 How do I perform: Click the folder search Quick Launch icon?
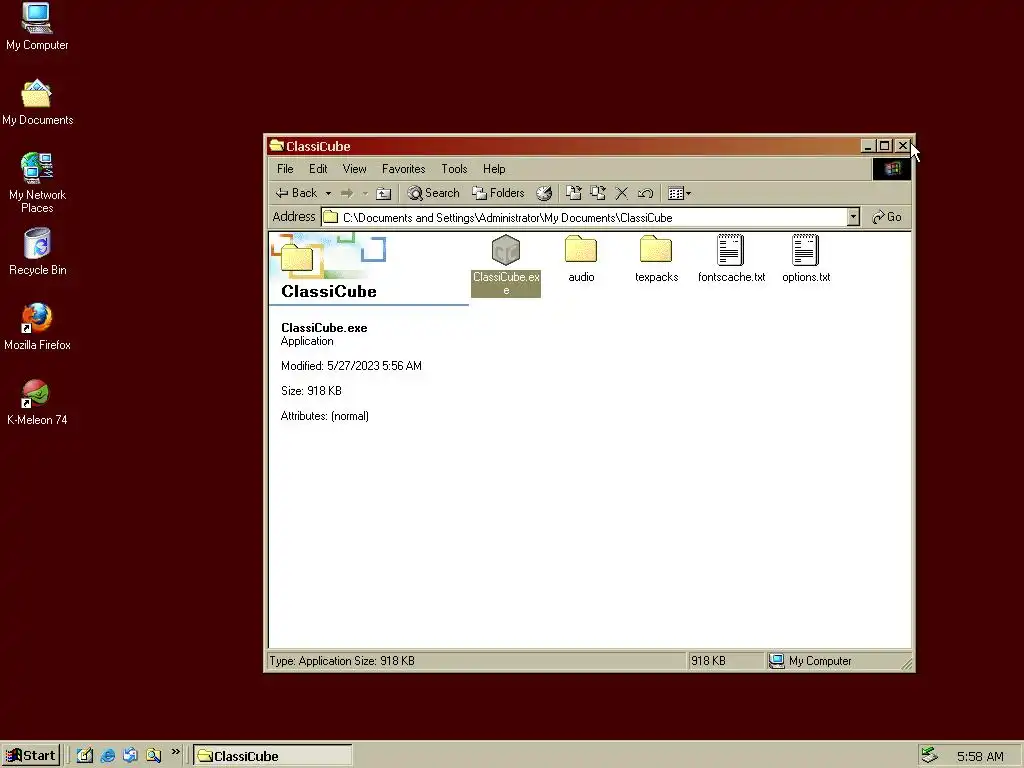click(x=153, y=756)
